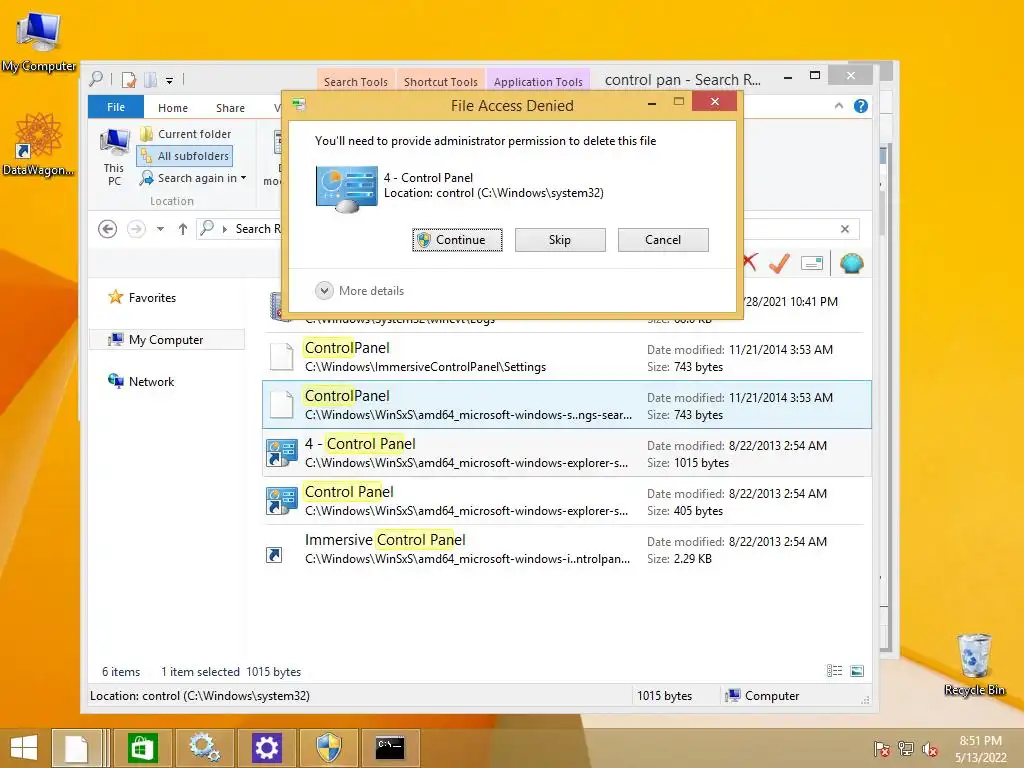Click the Skip button in the dialog
Screen dimensions: 1024x768
click(x=560, y=240)
